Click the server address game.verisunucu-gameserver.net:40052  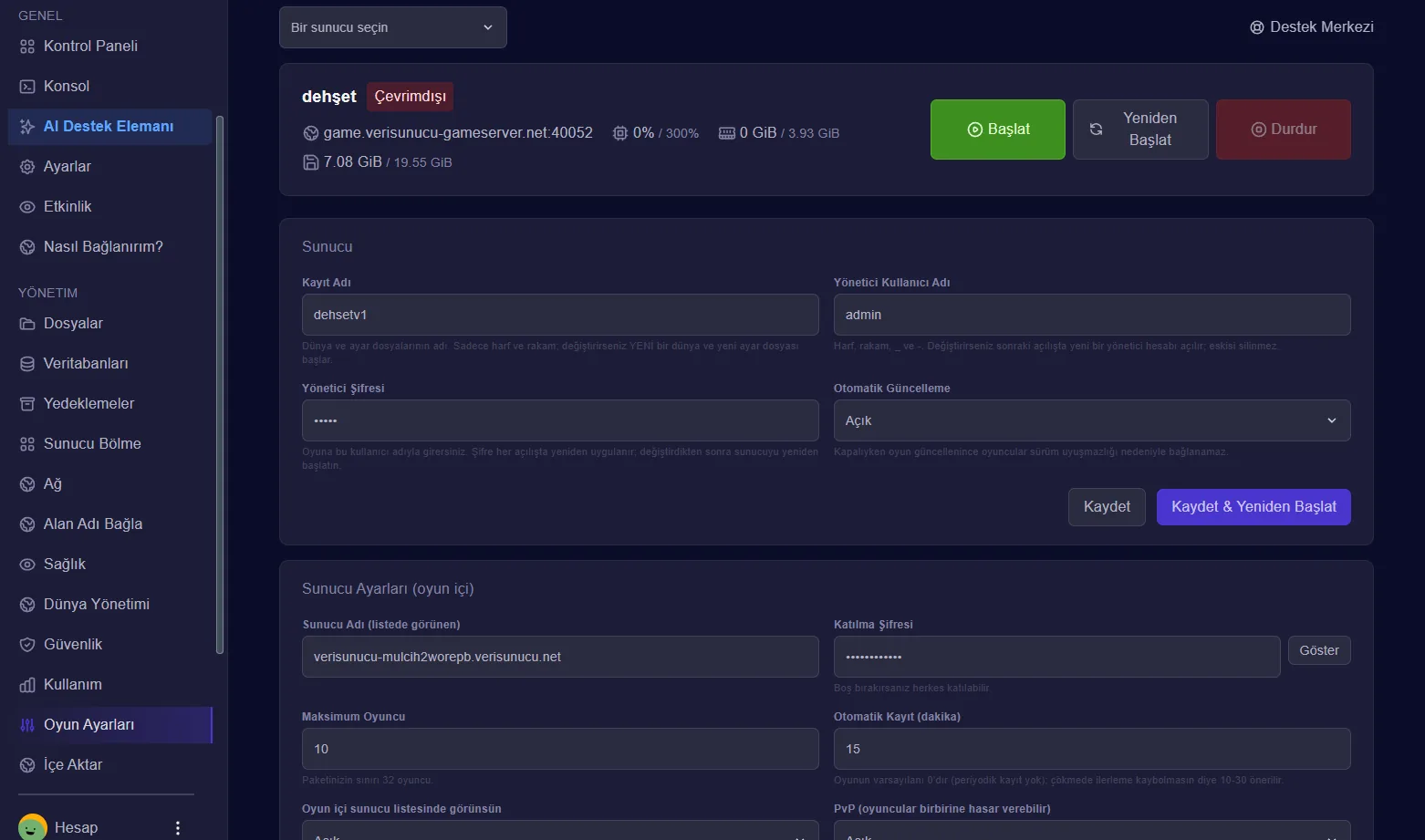(458, 133)
